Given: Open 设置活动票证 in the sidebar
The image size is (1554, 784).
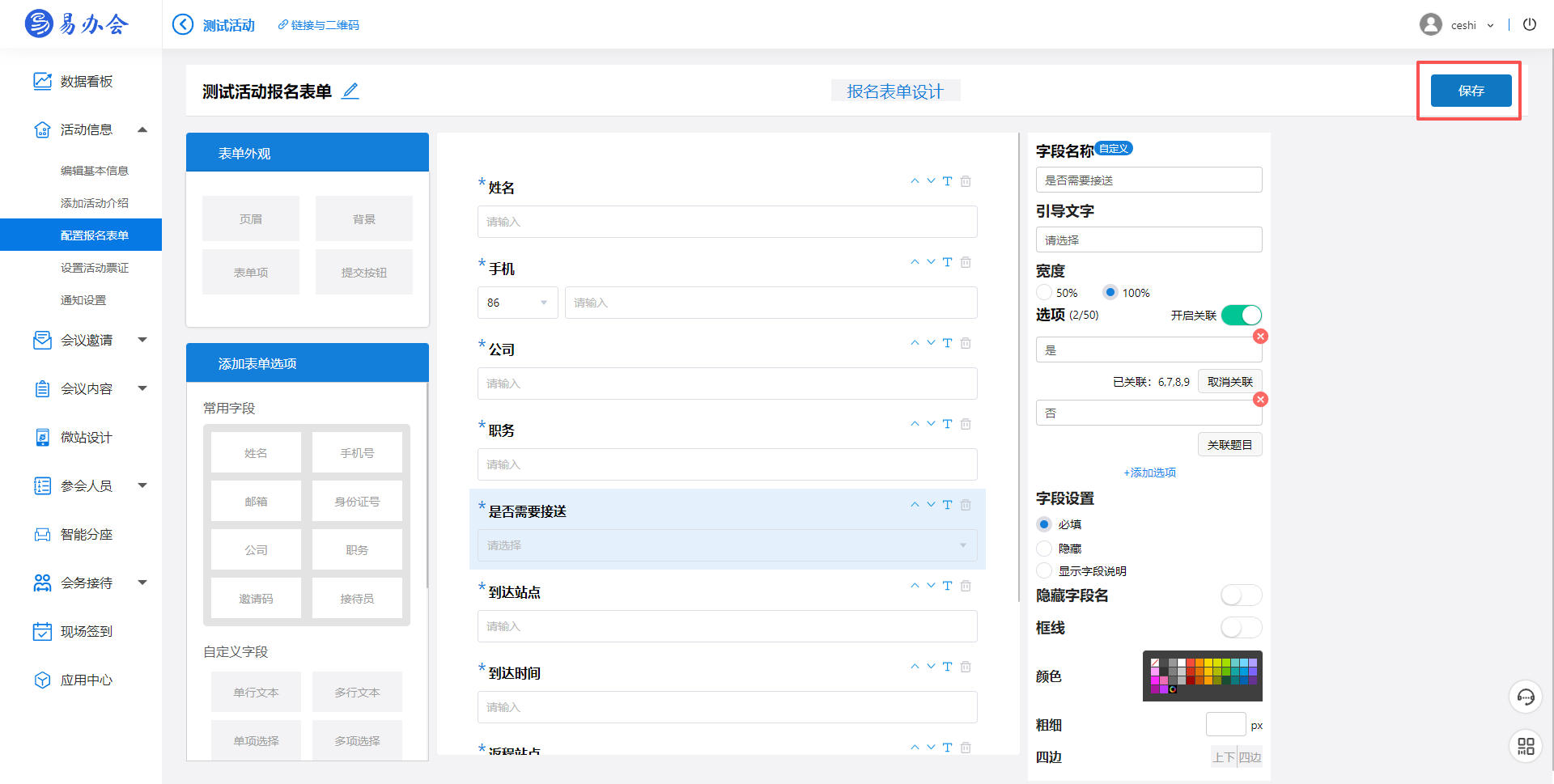Looking at the screenshot, I should point(95,268).
